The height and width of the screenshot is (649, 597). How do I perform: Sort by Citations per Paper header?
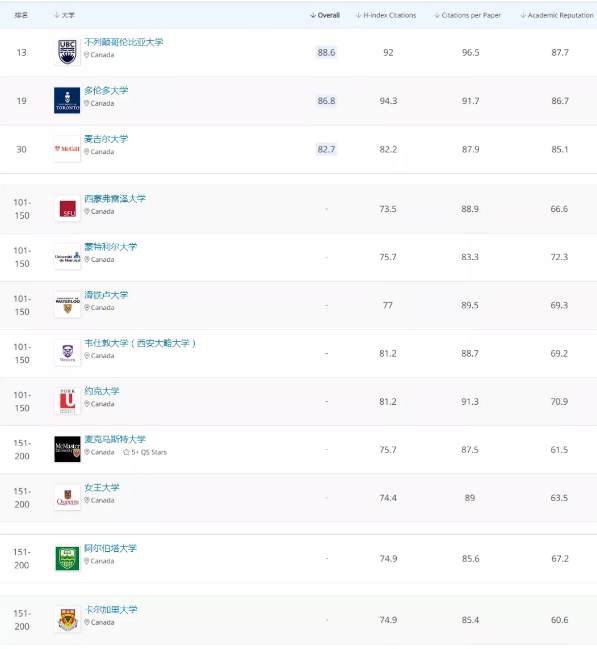point(467,15)
